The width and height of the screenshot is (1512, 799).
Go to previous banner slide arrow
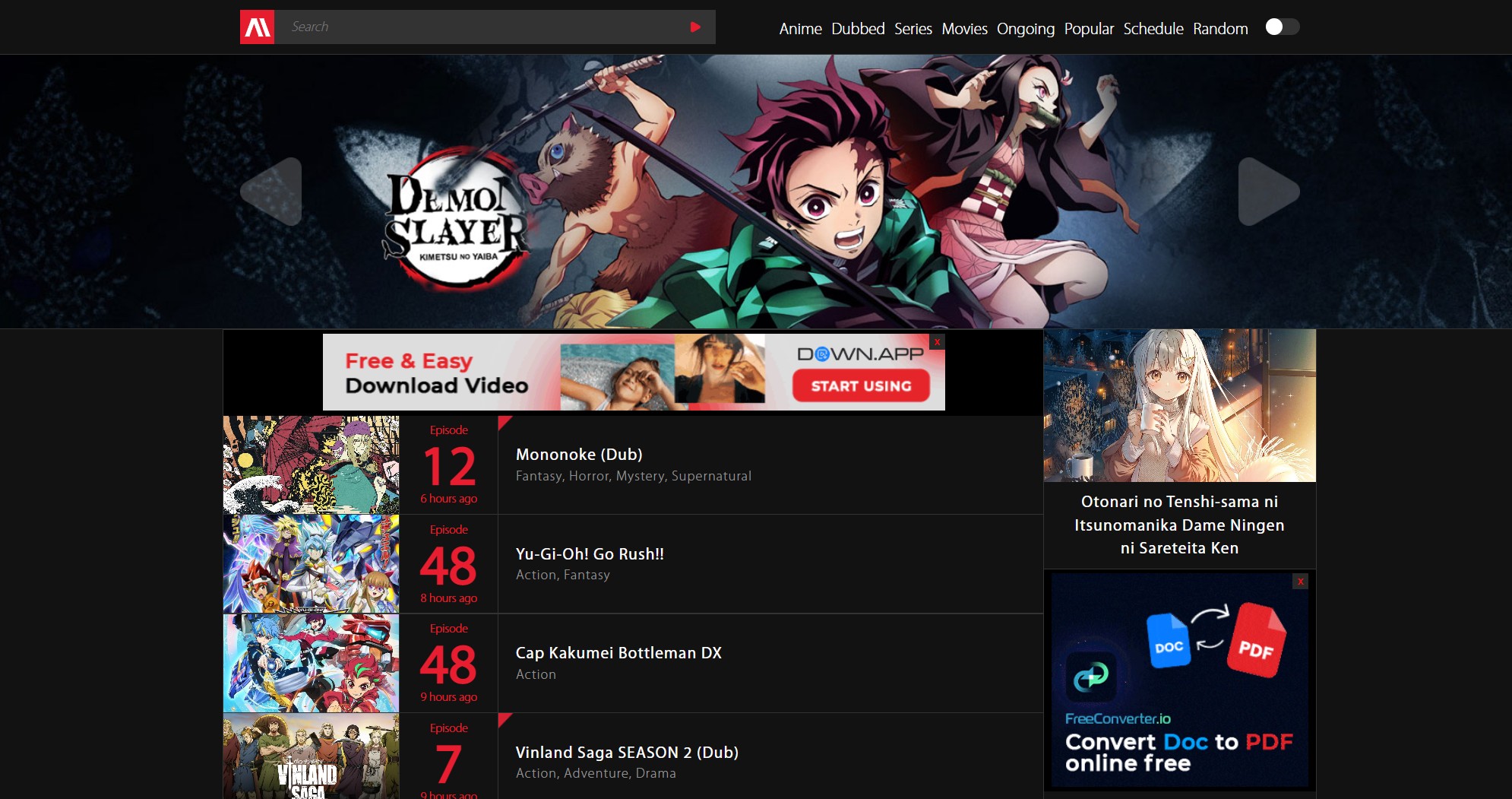coord(271,192)
